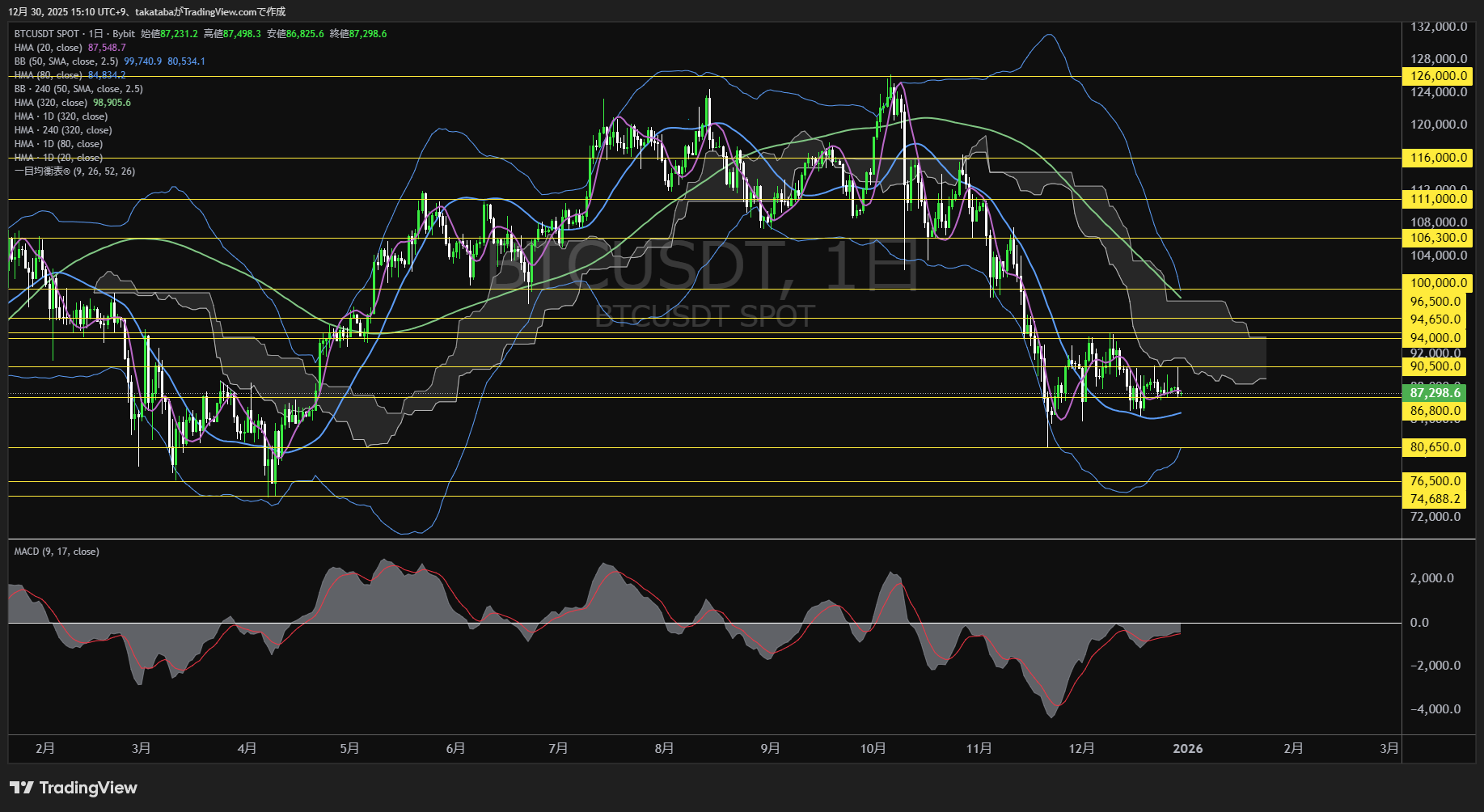Click the BTCUSDT SPOT symbol title

click(x=47, y=34)
